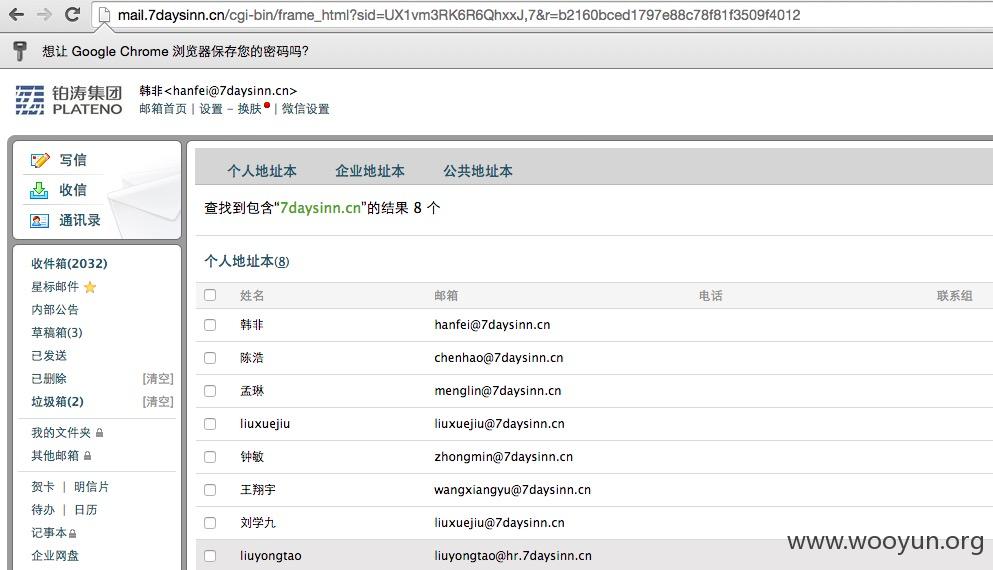Click the compose mail pencil icon
This screenshot has width=993, height=570.
pyautogui.click(x=39, y=160)
